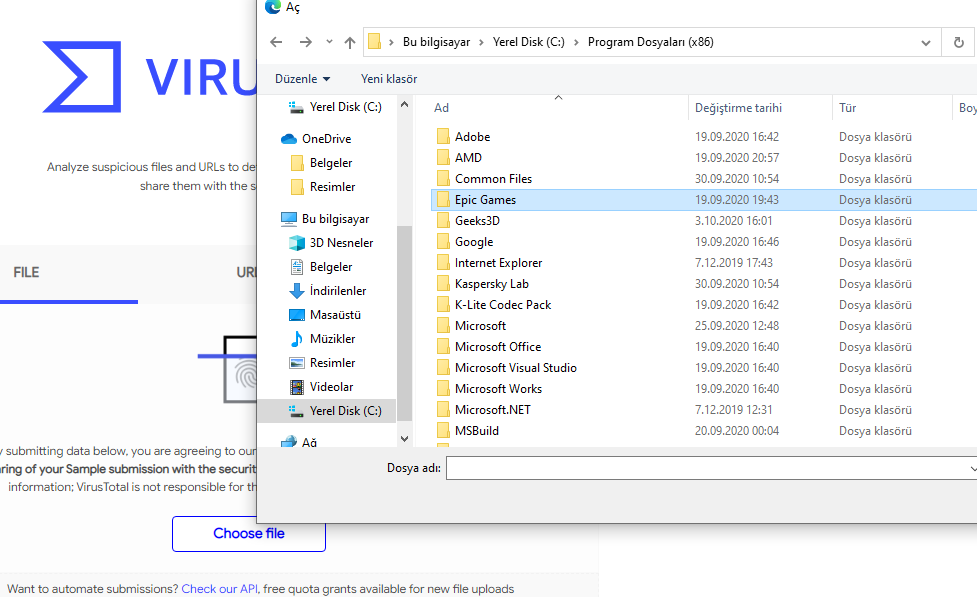Switch to the FILE tab on VirusTotal
The width and height of the screenshot is (977, 597).
click(26, 272)
